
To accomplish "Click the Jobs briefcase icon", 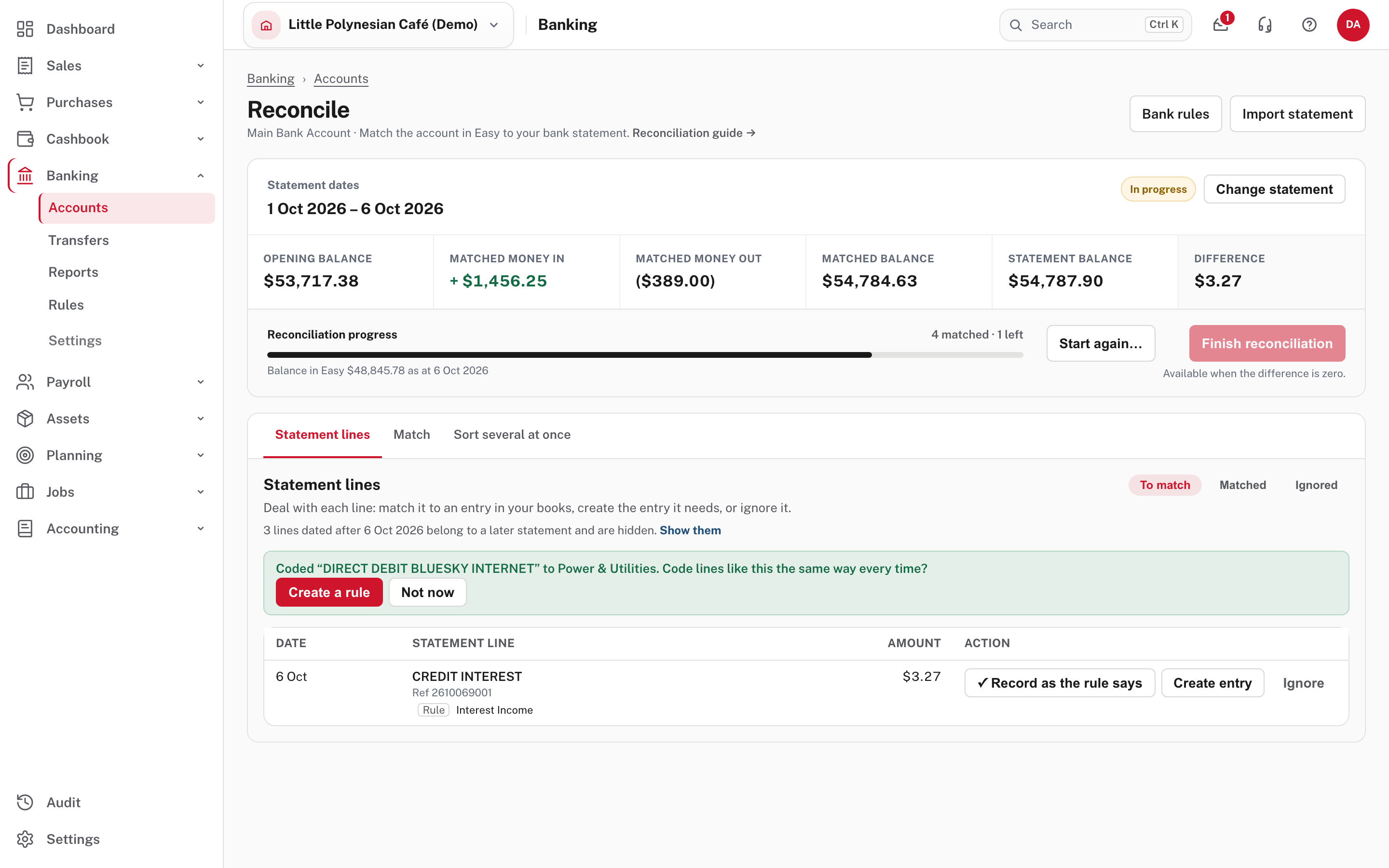I will 25,492.
